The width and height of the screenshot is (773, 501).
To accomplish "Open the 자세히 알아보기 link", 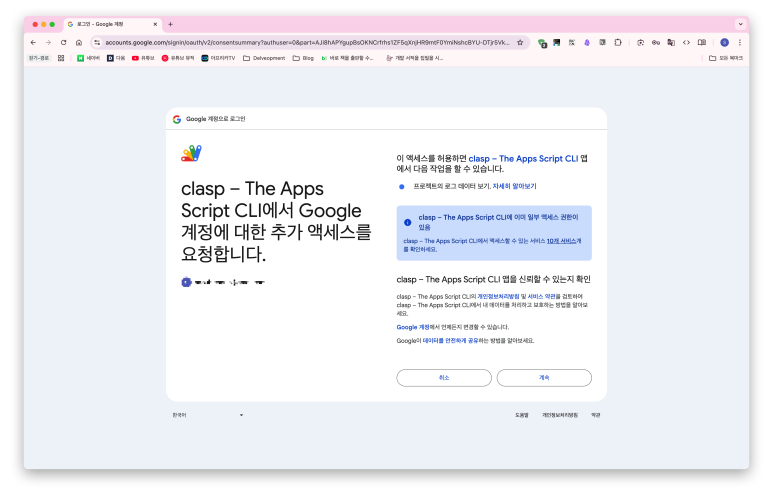I will pos(514,186).
